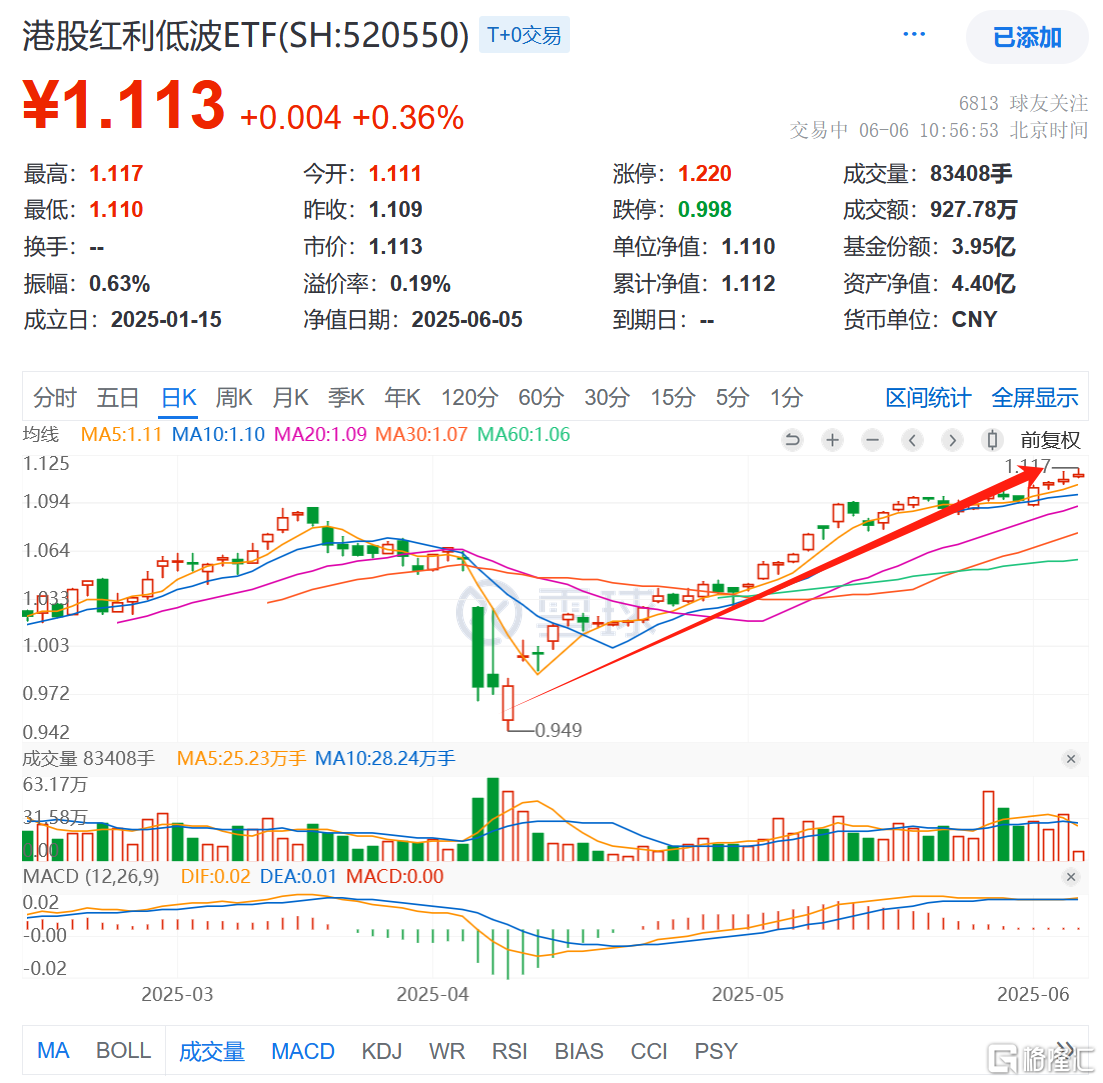Toggle the MACD indicator at bottom
This screenshot has width=1103, height=1083.
tap(303, 1051)
